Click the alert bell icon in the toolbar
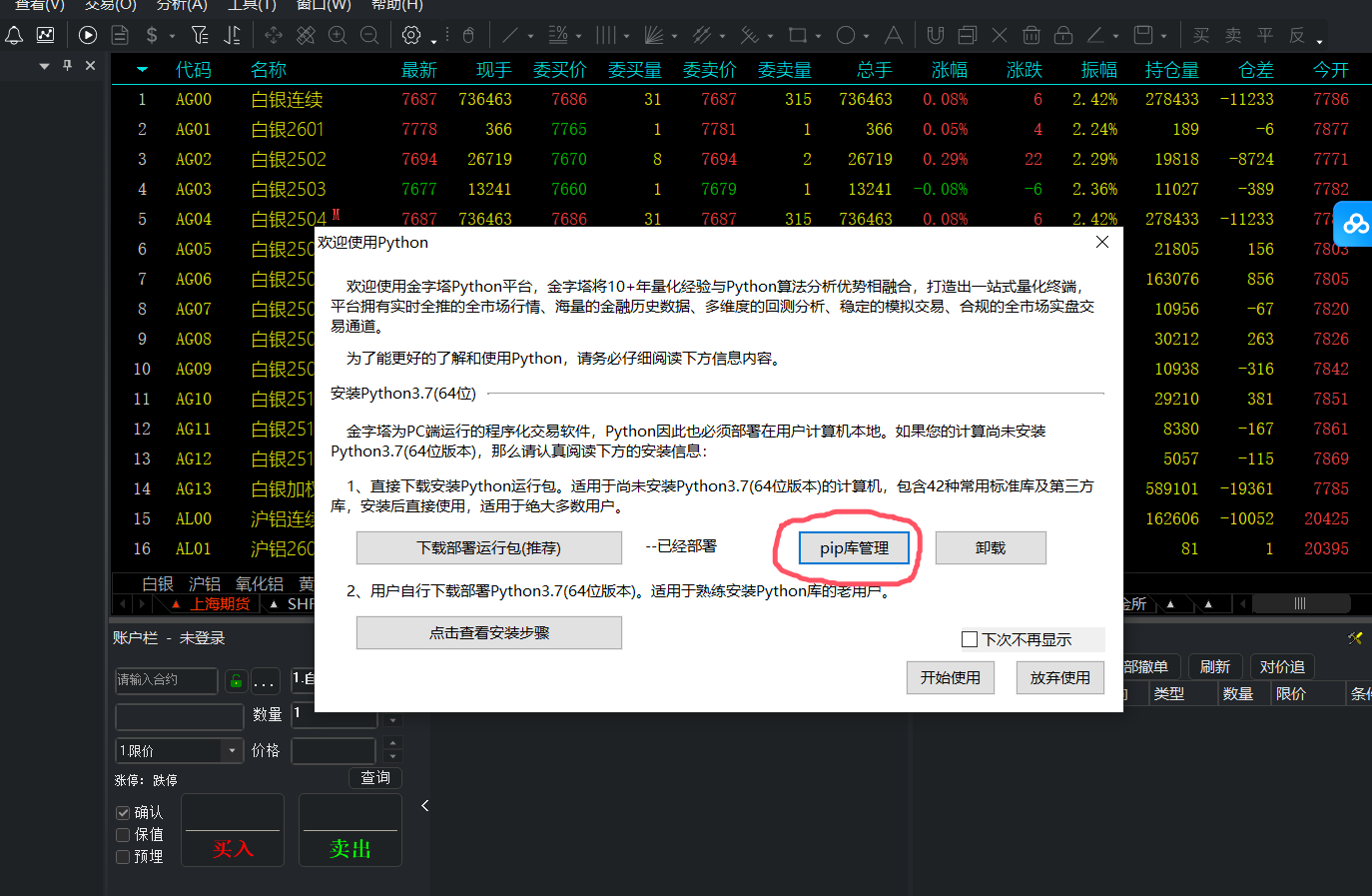 (14, 35)
